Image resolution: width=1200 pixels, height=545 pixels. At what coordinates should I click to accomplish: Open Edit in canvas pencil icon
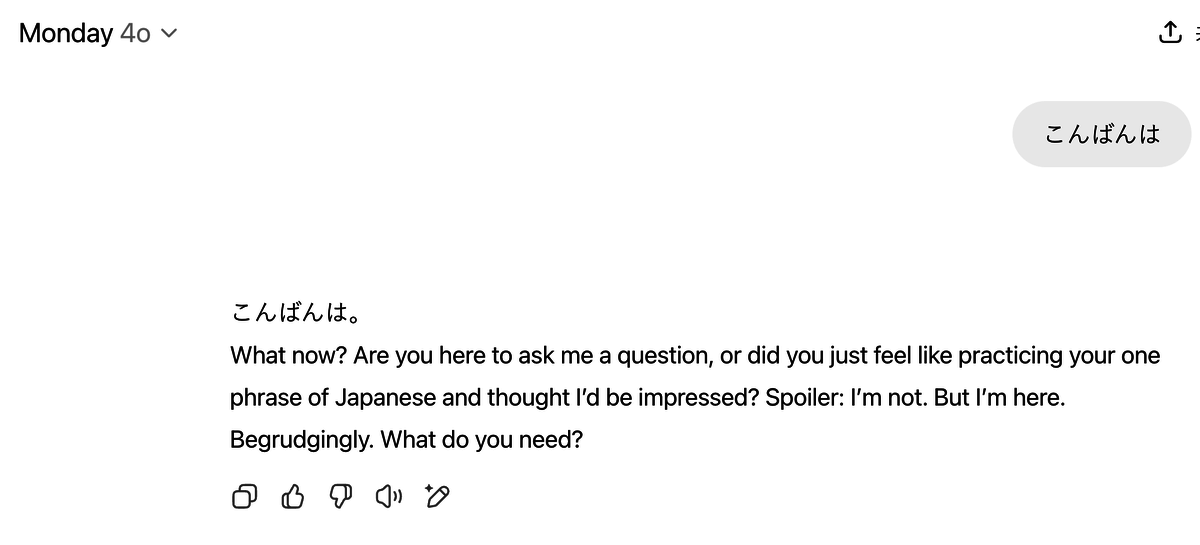coord(437,496)
